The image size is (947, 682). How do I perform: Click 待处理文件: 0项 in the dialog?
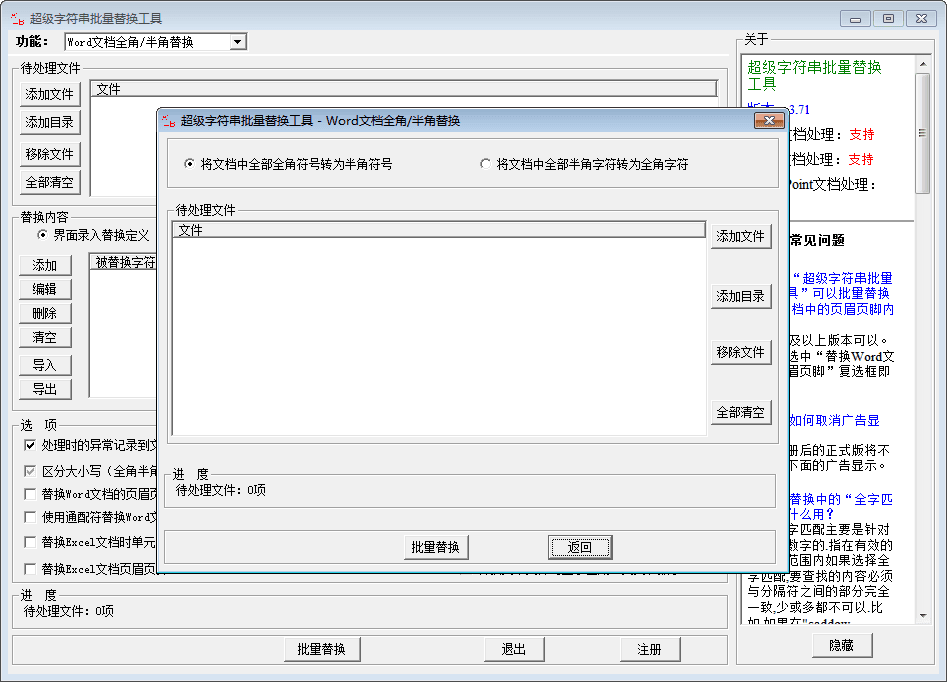220,490
